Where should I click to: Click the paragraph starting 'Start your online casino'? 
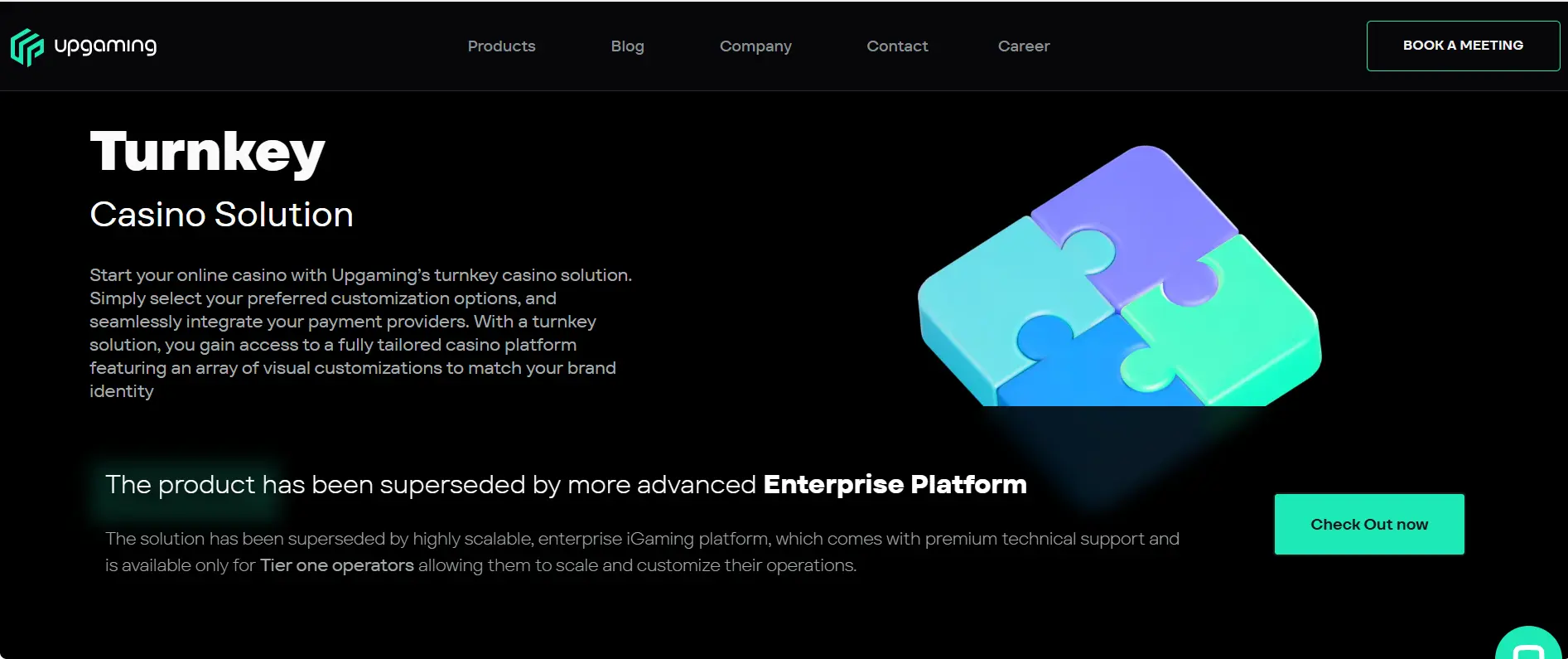coord(361,332)
